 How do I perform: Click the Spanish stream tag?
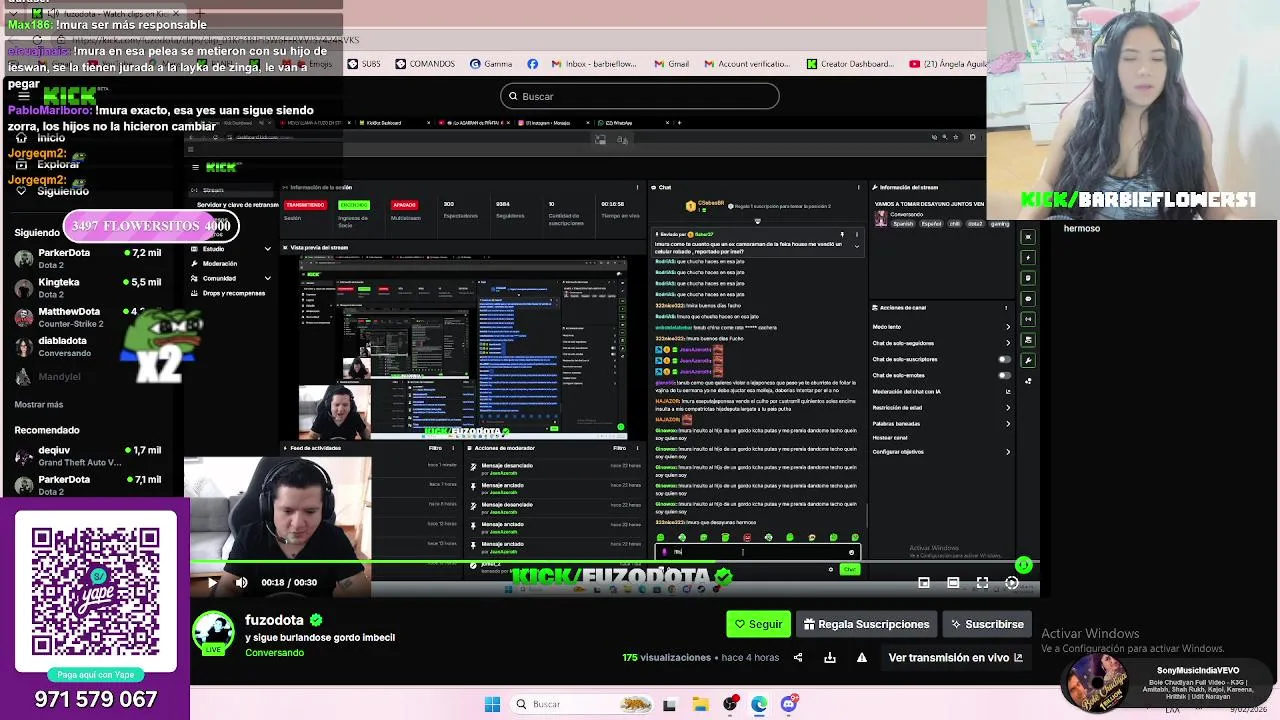pos(903,224)
